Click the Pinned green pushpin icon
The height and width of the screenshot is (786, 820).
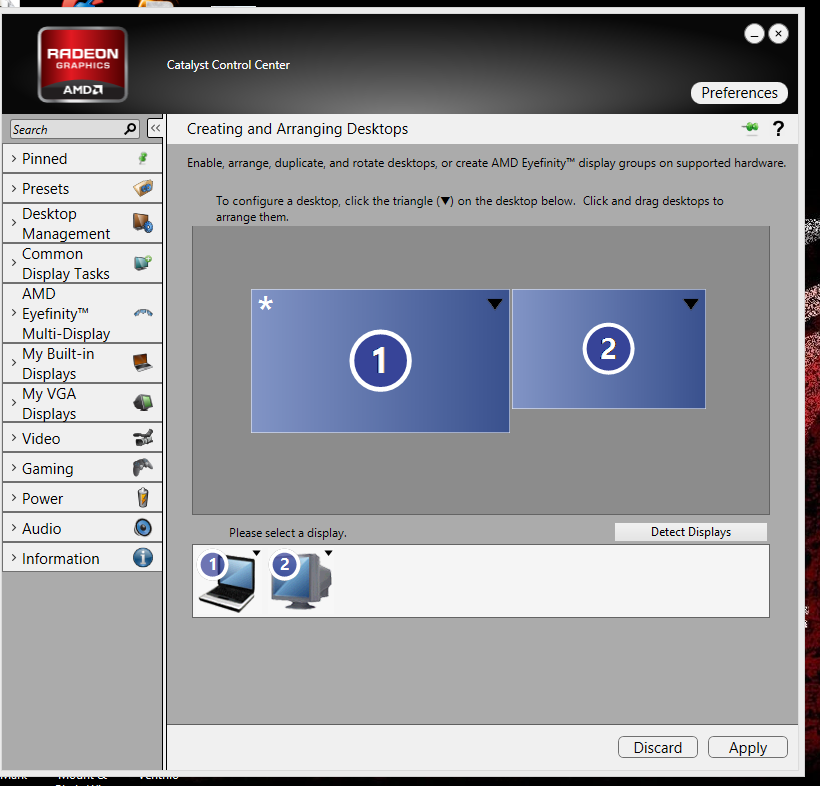[143, 158]
